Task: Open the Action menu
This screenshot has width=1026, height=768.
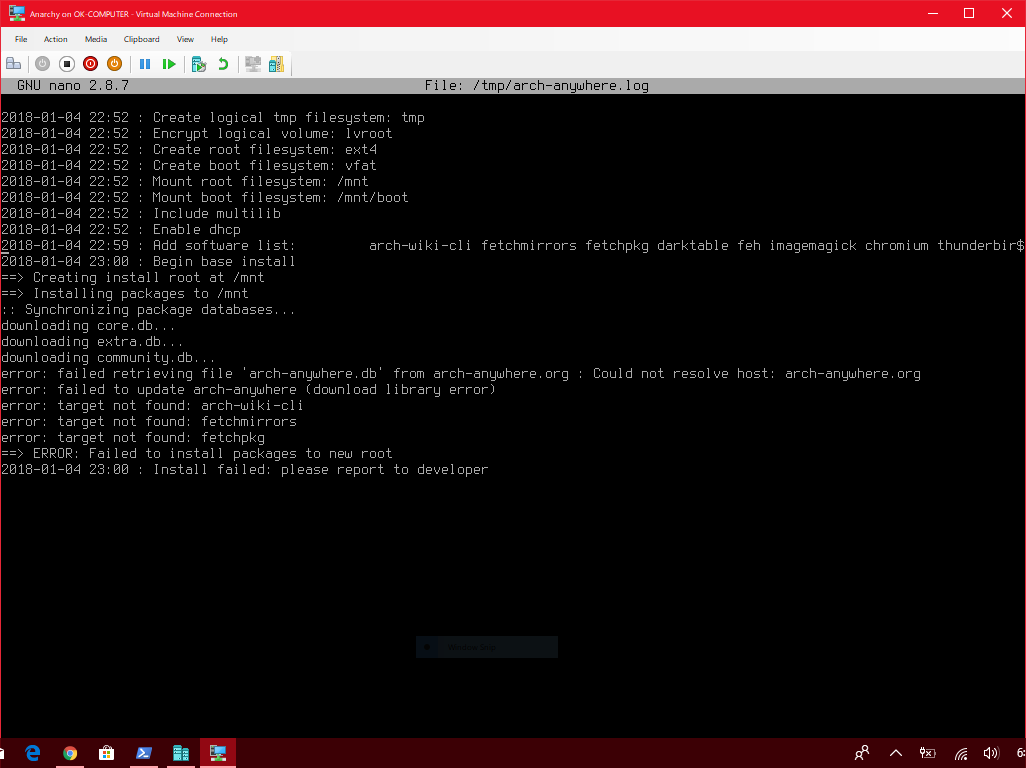Action: pyautogui.click(x=56, y=39)
